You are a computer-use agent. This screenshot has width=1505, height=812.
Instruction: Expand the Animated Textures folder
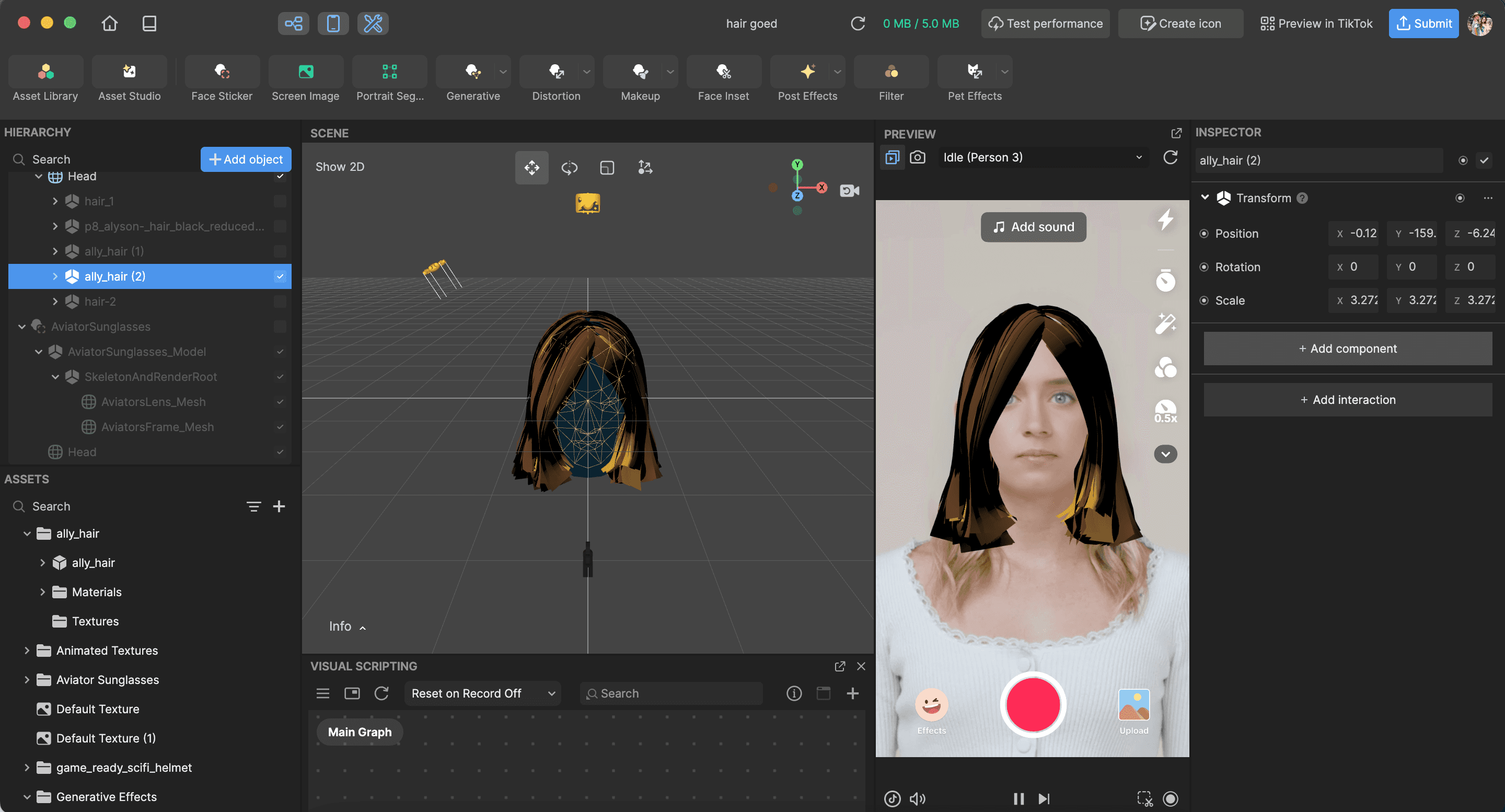pyautogui.click(x=27, y=650)
